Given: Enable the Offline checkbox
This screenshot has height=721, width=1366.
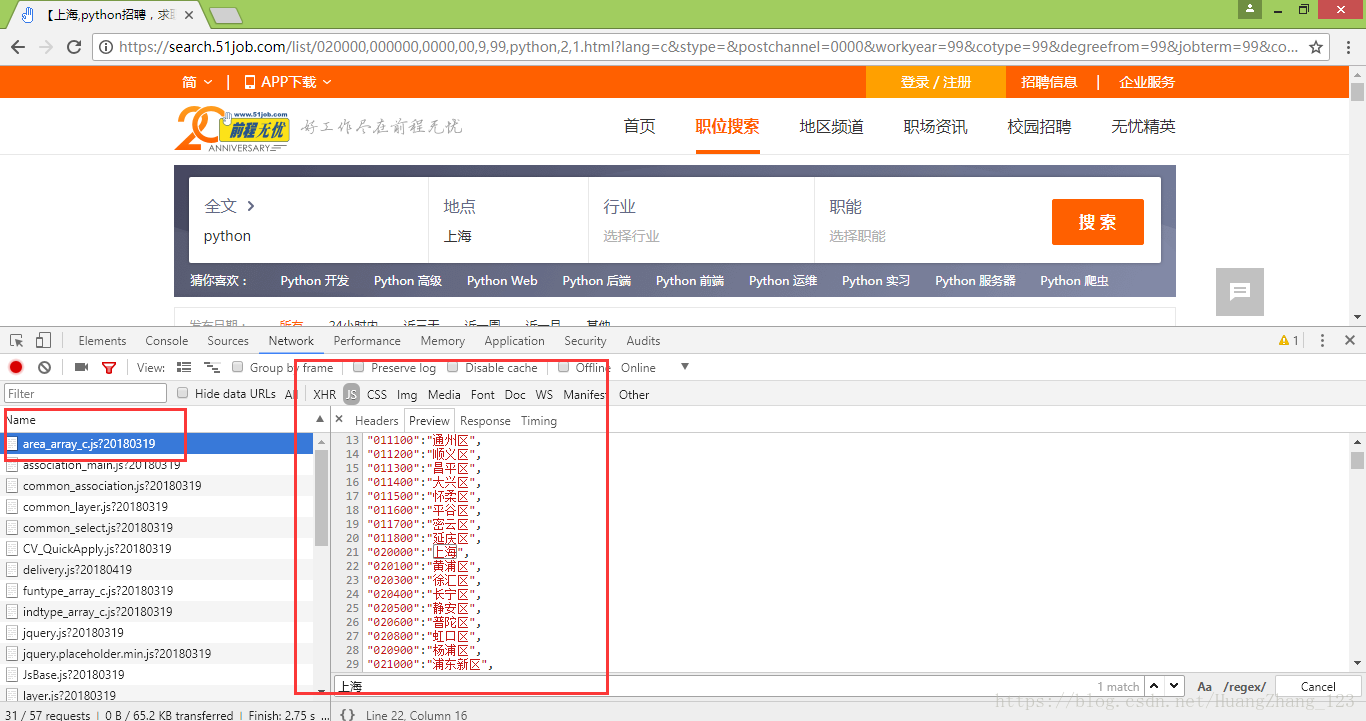Looking at the screenshot, I should pos(564,368).
